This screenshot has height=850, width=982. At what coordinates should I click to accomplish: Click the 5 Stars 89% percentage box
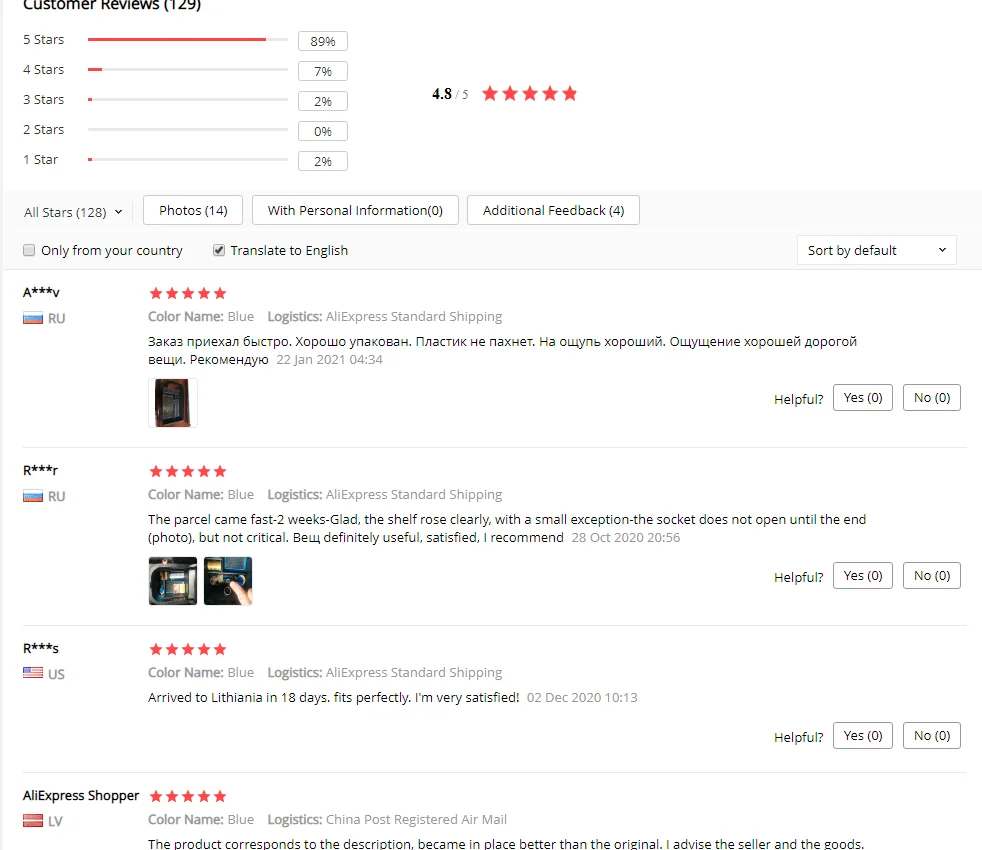(323, 41)
